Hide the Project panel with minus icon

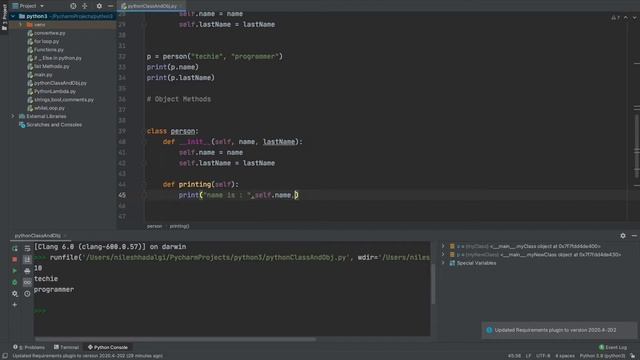click(x=110, y=6)
